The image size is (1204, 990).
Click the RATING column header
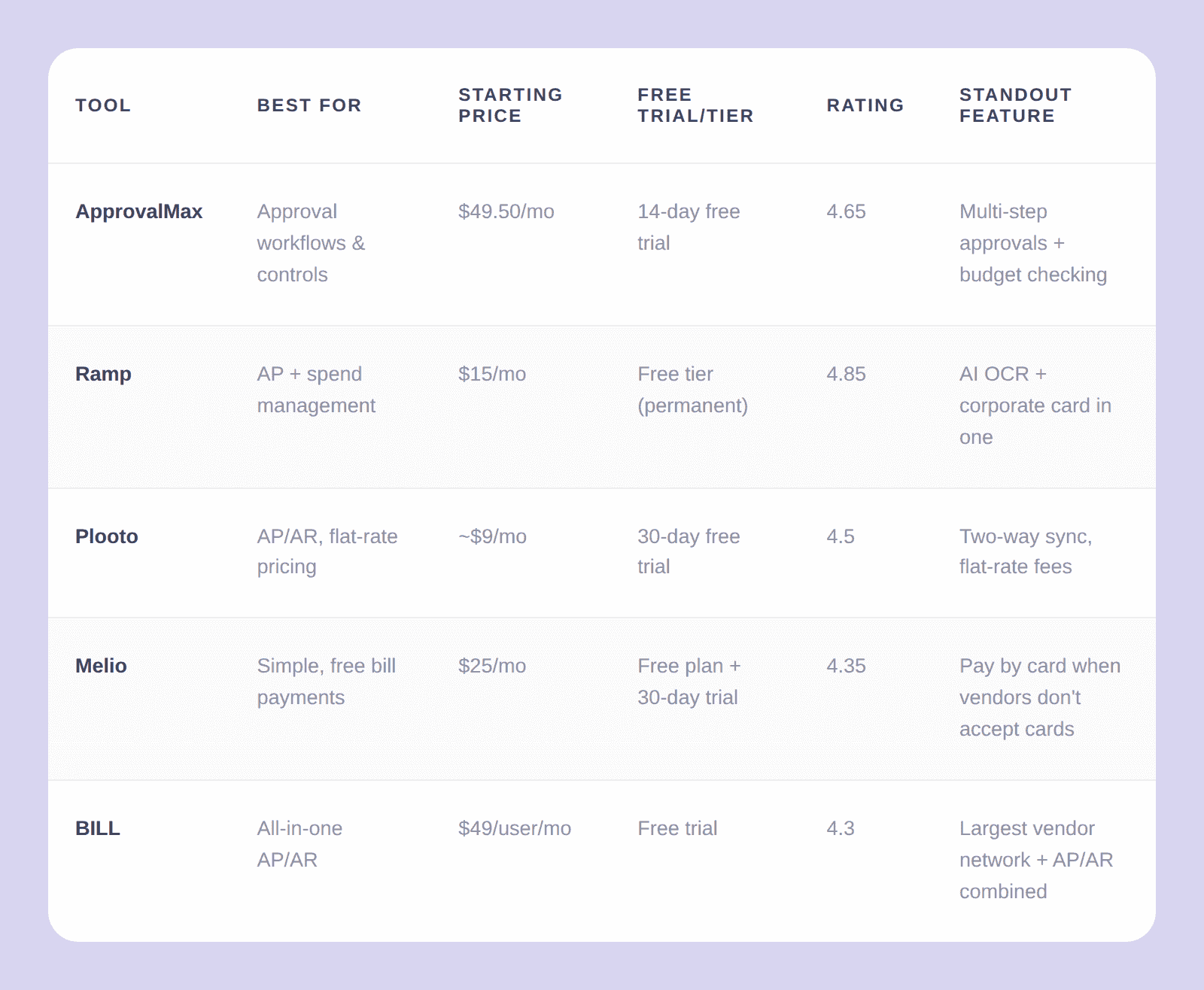coord(865,105)
